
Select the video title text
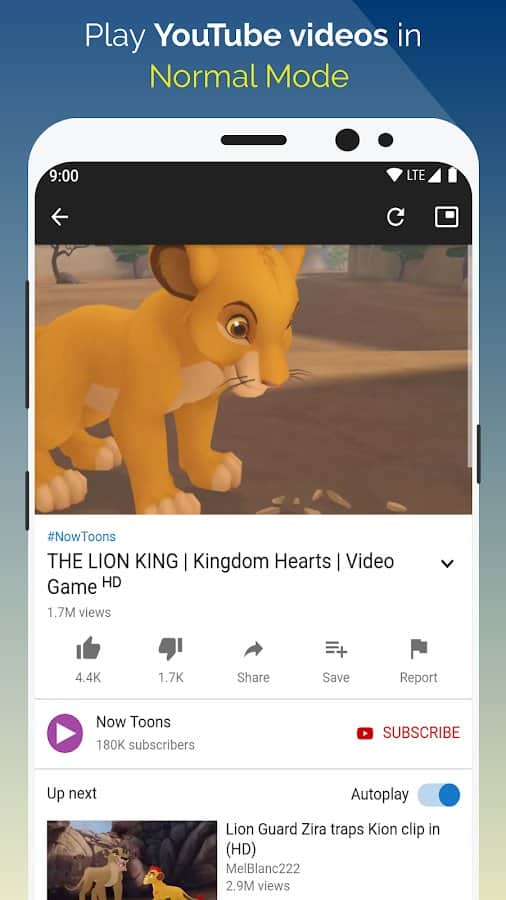220,573
